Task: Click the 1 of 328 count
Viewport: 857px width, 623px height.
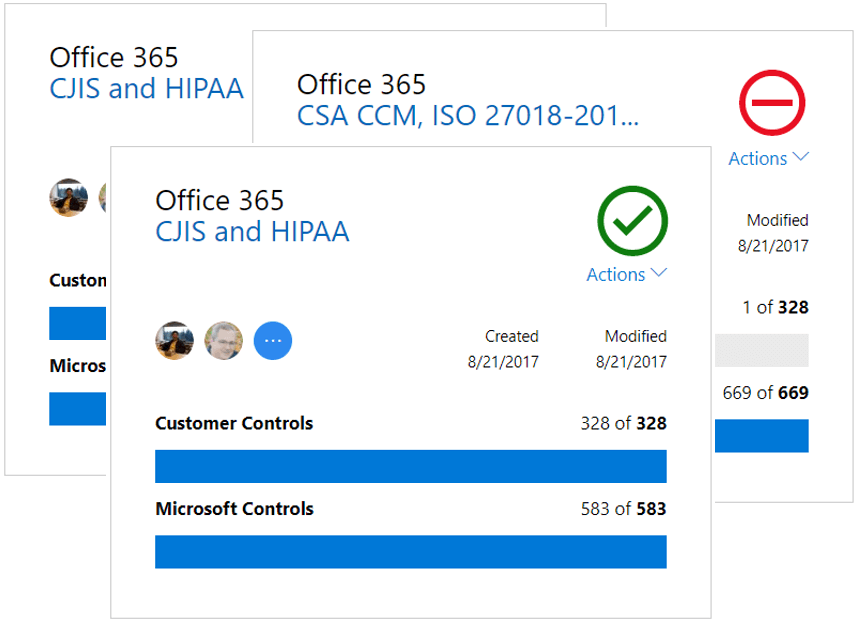Action: (x=776, y=307)
